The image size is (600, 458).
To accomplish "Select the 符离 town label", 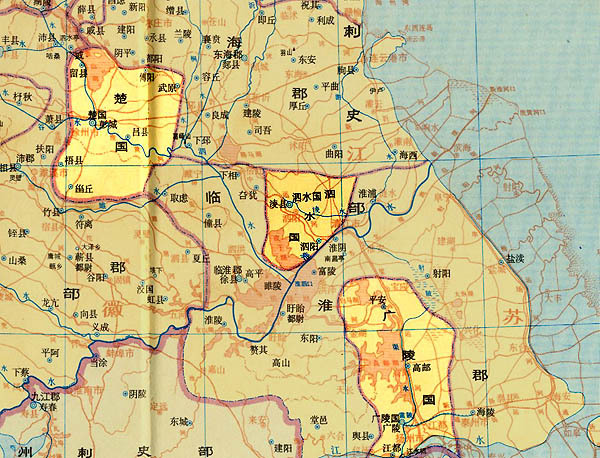I will (x=84, y=225).
